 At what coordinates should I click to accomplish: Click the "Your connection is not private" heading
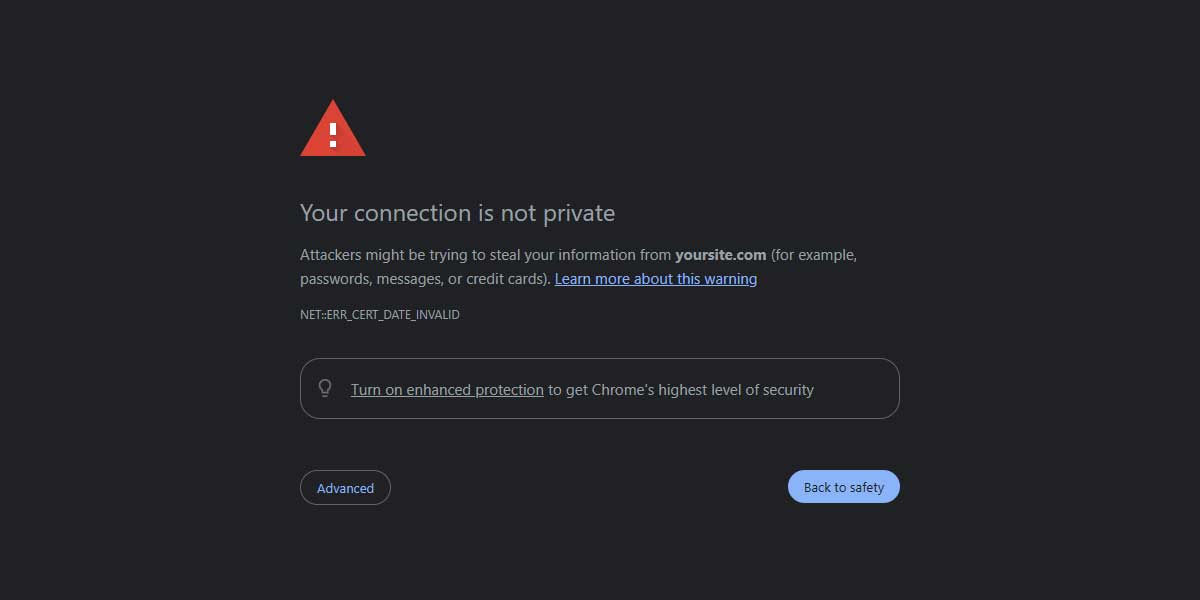coord(457,213)
